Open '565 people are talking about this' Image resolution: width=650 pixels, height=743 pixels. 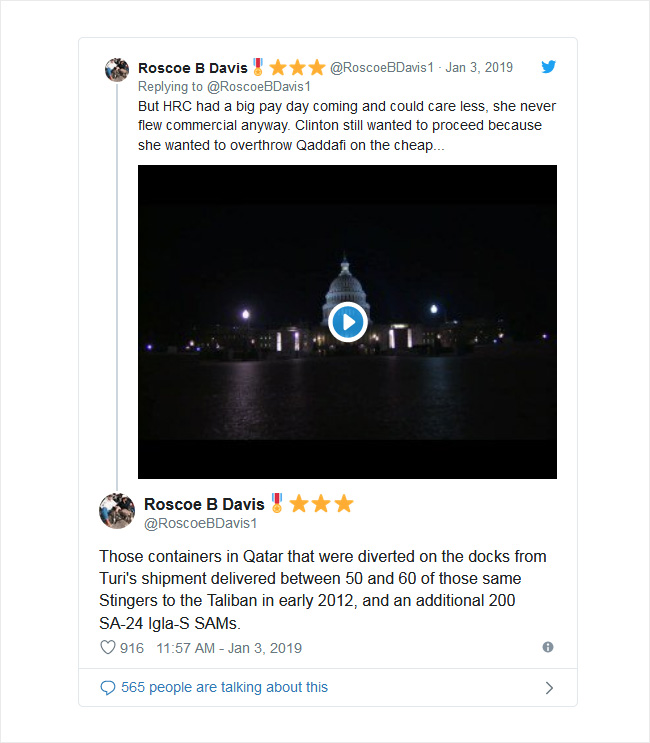point(225,688)
